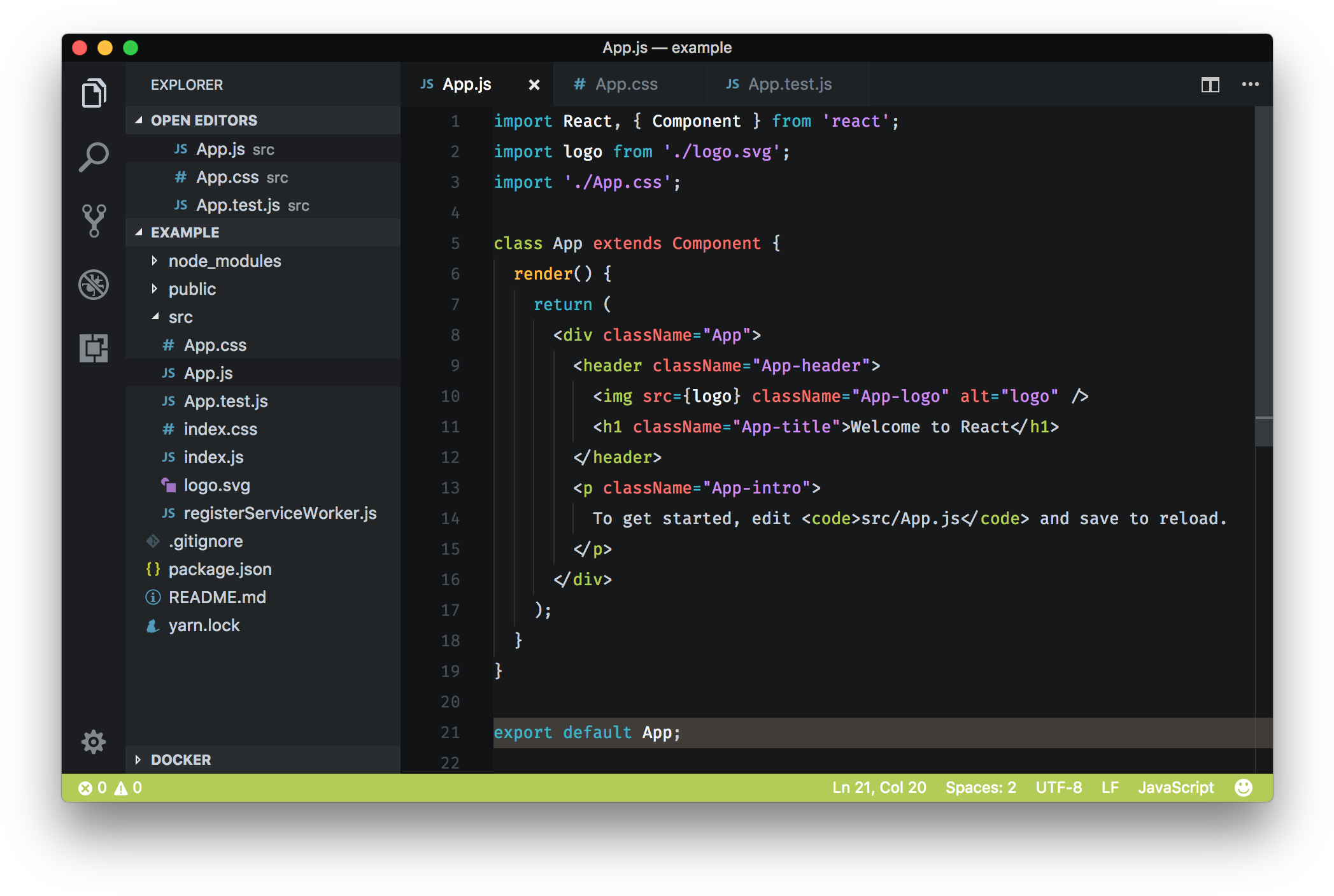1334x896 pixels.
Task: Click the Settings gear icon
Action: pyautogui.click(x=94, y=742)
